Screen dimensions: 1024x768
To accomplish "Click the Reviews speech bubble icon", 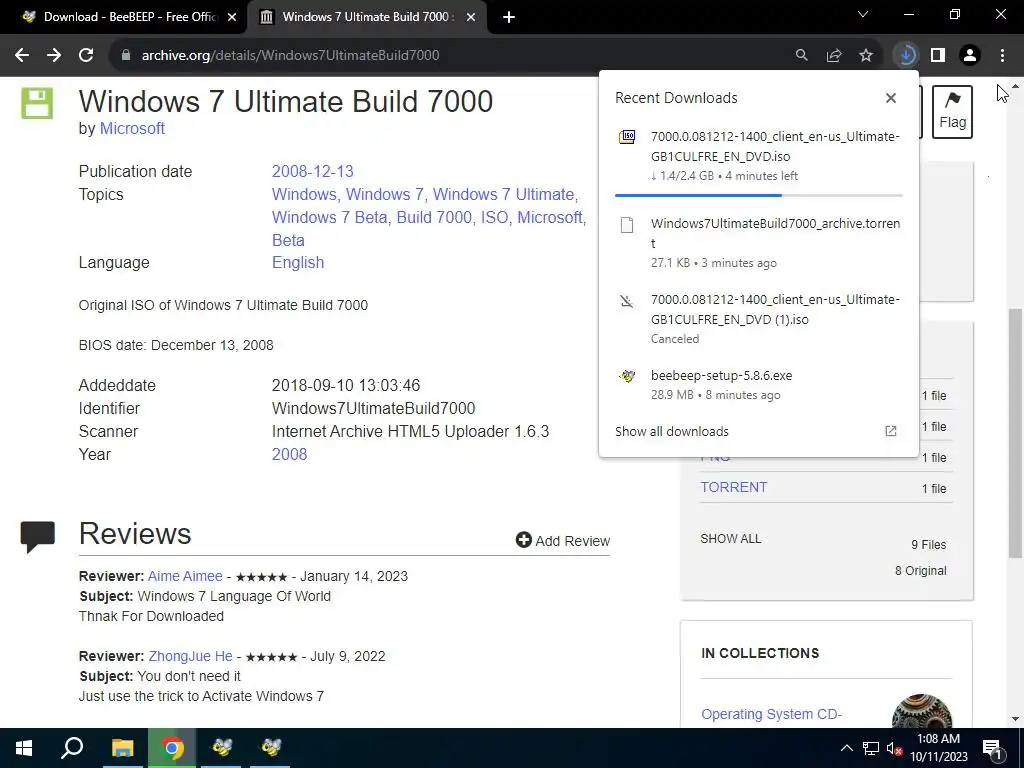I will click(x=37, y=537).
